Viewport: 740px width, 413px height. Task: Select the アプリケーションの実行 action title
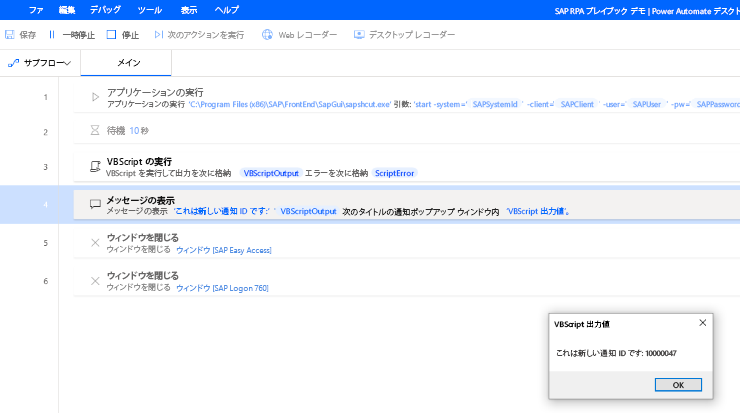pos(155,92)
